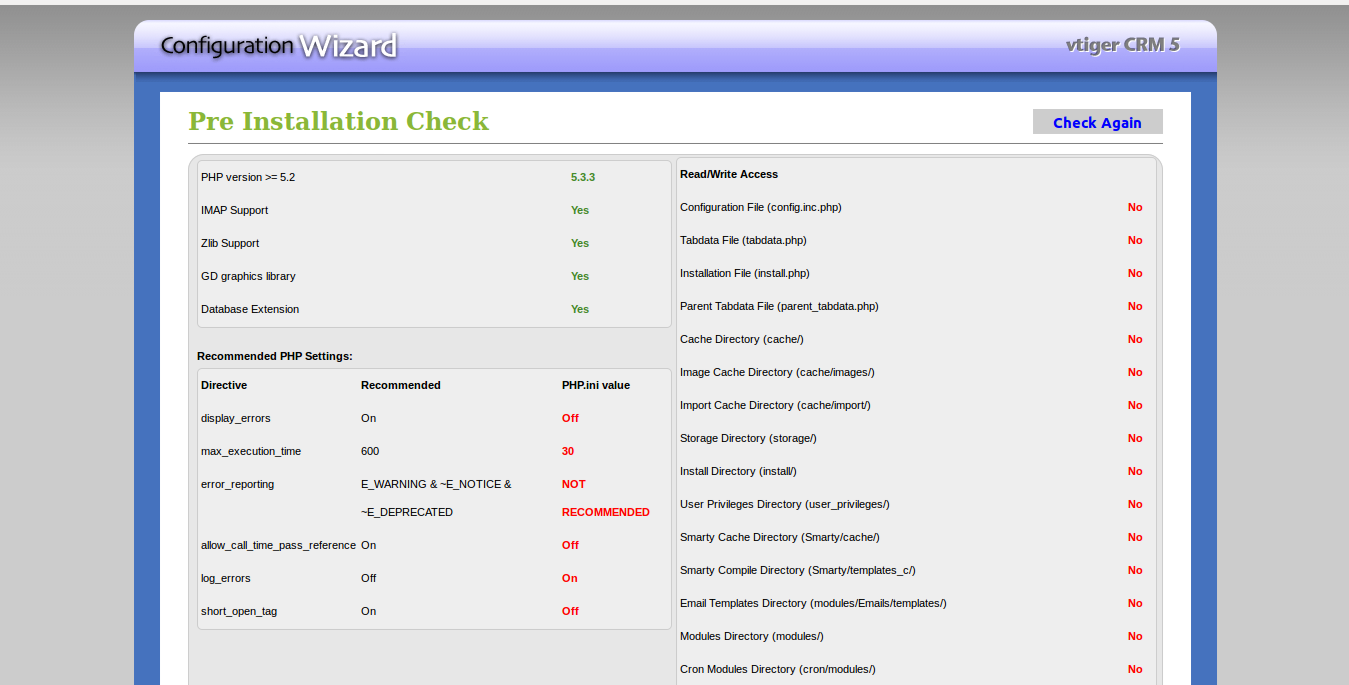
Task: Click the Install Directory (install/) row
Action: (916, 471)
